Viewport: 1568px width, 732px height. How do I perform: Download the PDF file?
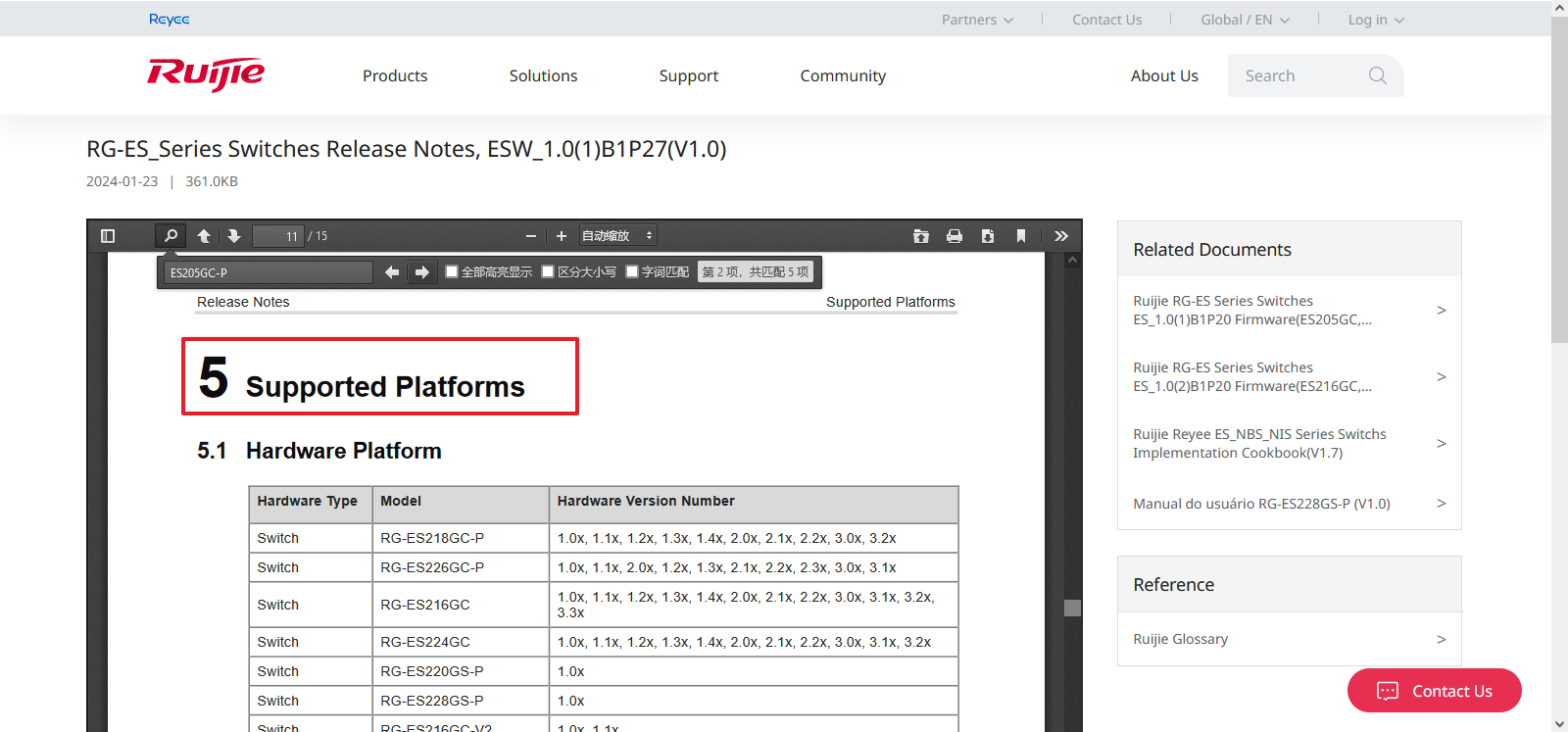pos(988,236)
